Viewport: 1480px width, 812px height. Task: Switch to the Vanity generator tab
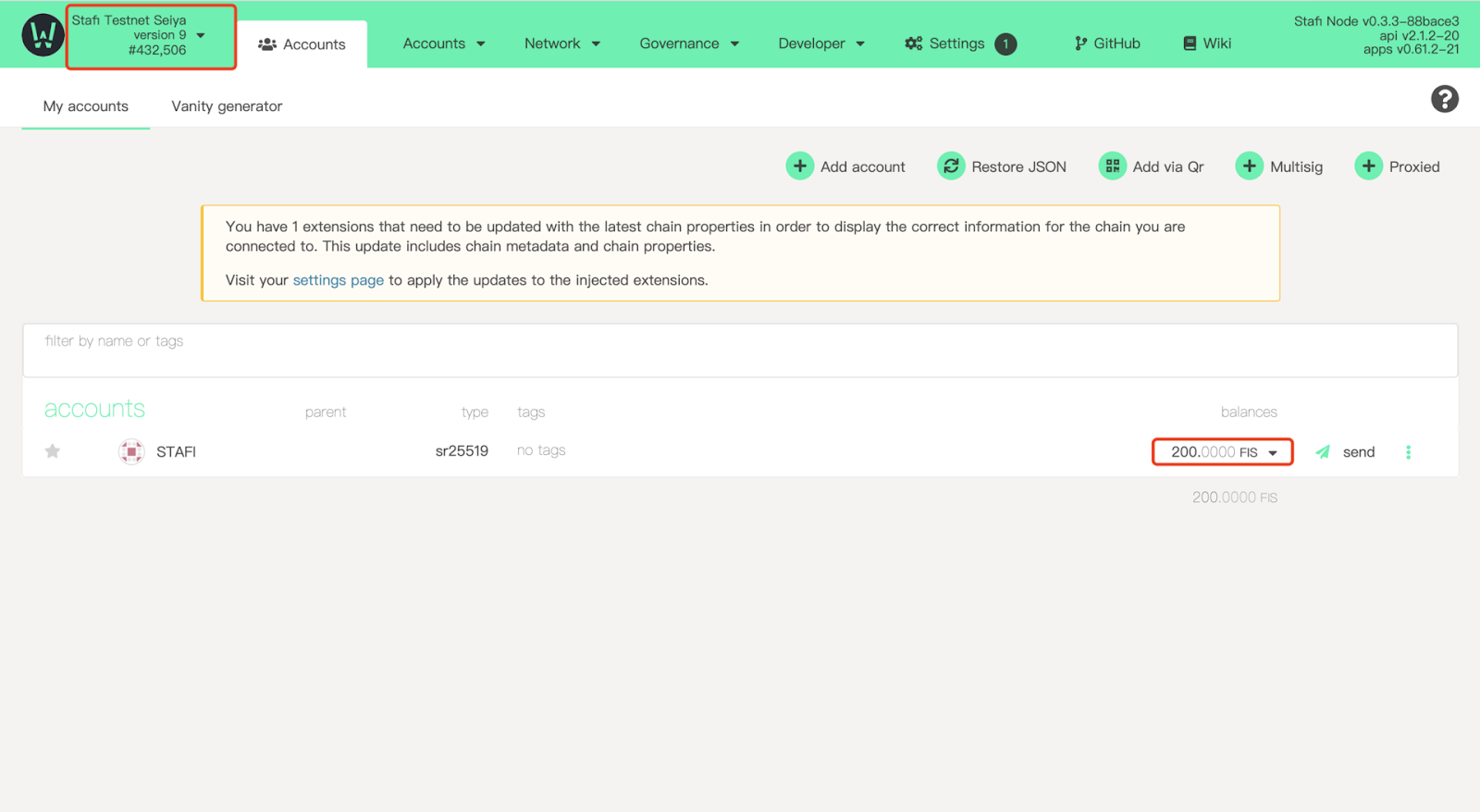click(227, 106)
